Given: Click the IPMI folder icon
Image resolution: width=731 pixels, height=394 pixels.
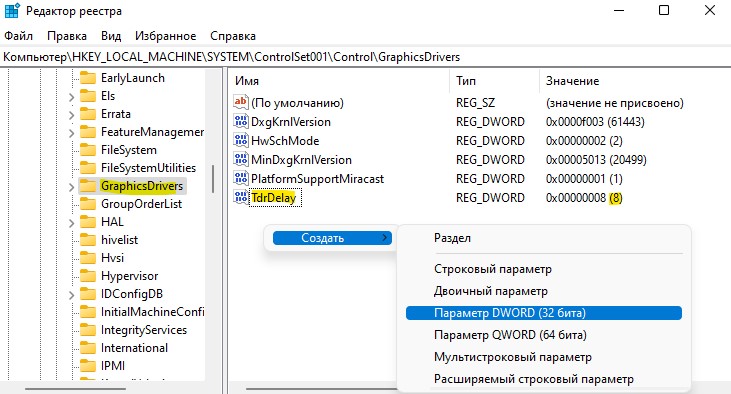Looking at the screenshot, I should [x=88, y=366].
